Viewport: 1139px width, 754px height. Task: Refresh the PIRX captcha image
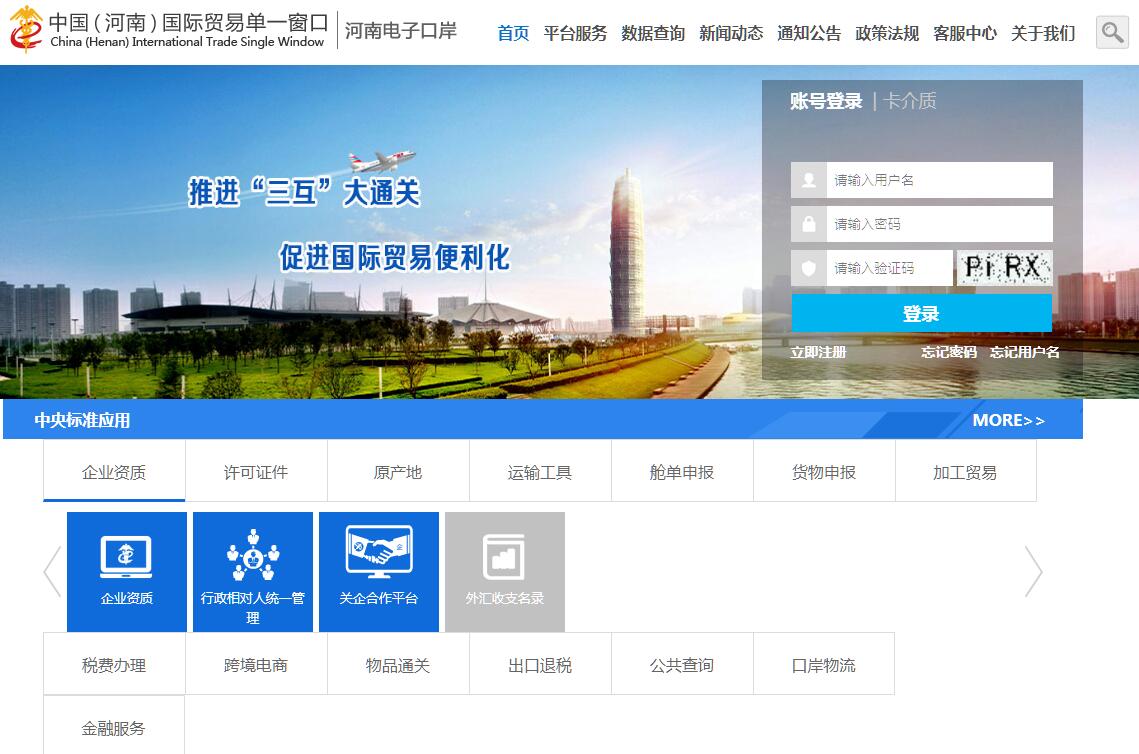1004,268
